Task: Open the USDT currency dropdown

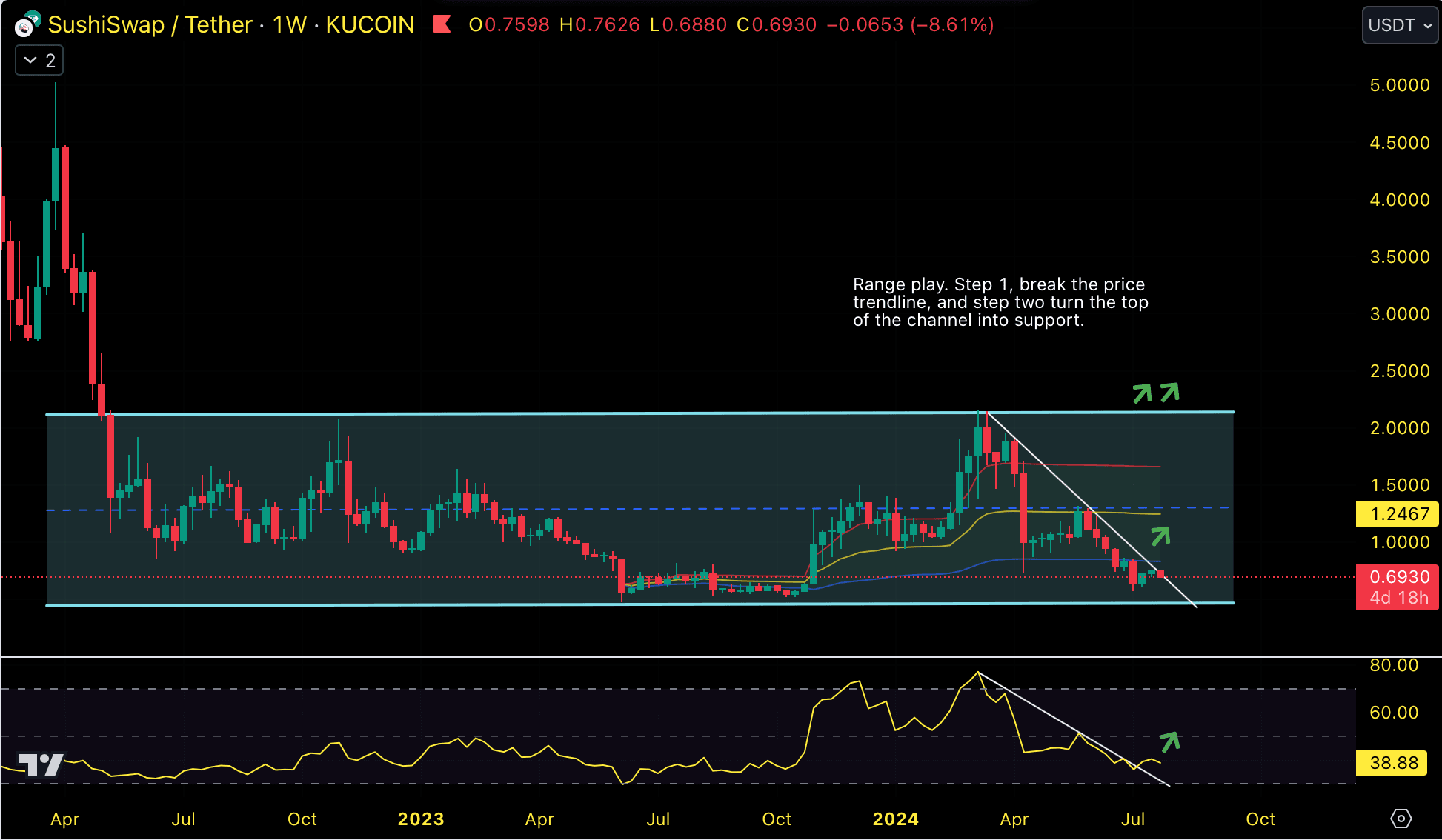Action: tap(1400, 25)
